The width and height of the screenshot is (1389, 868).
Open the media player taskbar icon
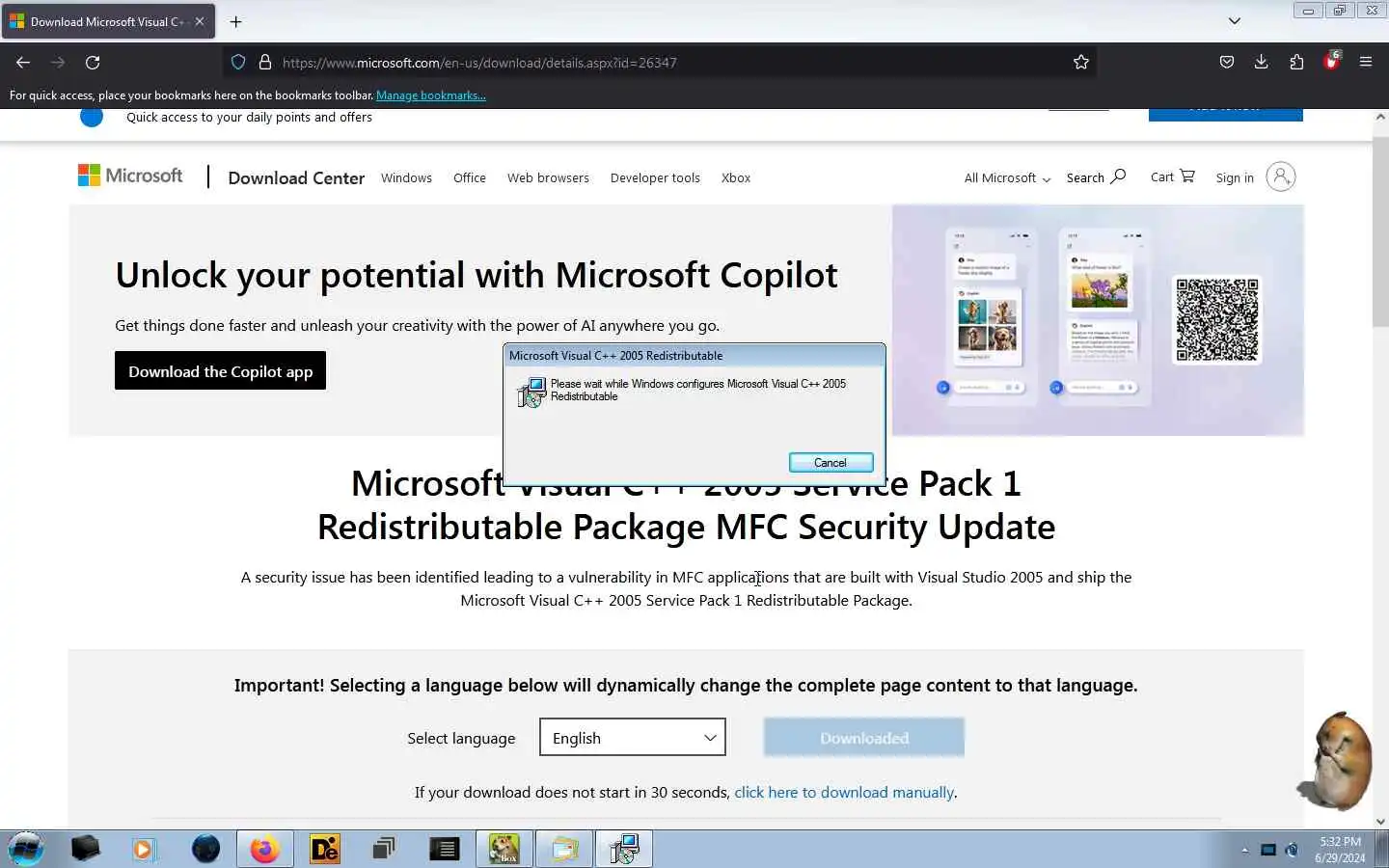(144, 849)
